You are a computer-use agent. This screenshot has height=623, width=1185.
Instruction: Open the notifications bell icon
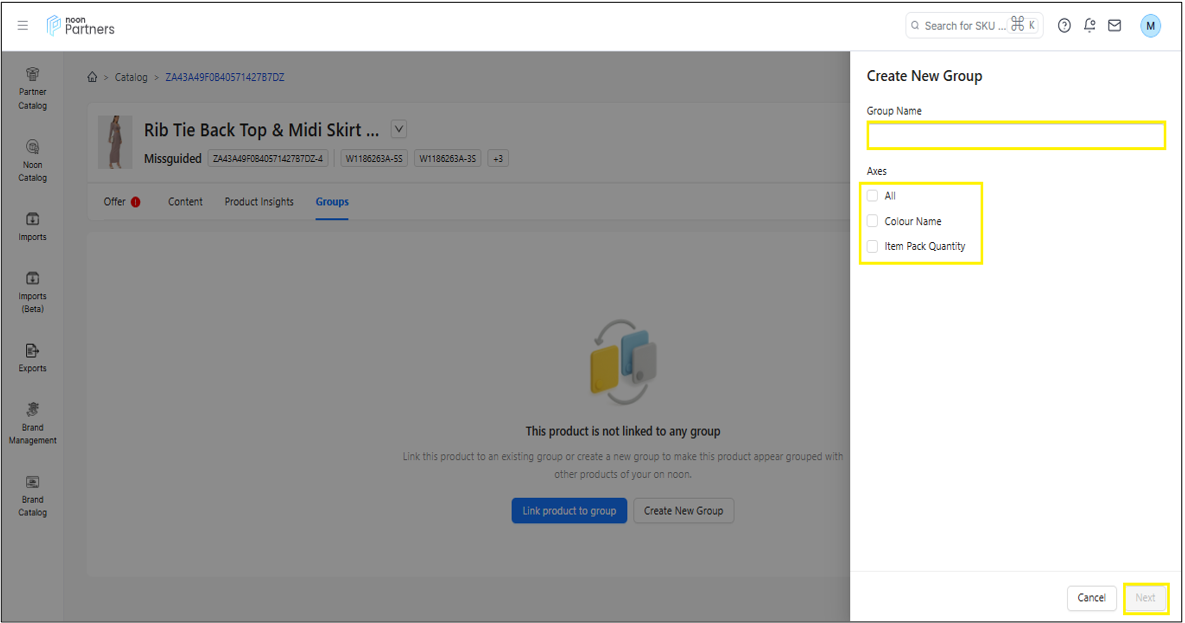(1089, 26)
